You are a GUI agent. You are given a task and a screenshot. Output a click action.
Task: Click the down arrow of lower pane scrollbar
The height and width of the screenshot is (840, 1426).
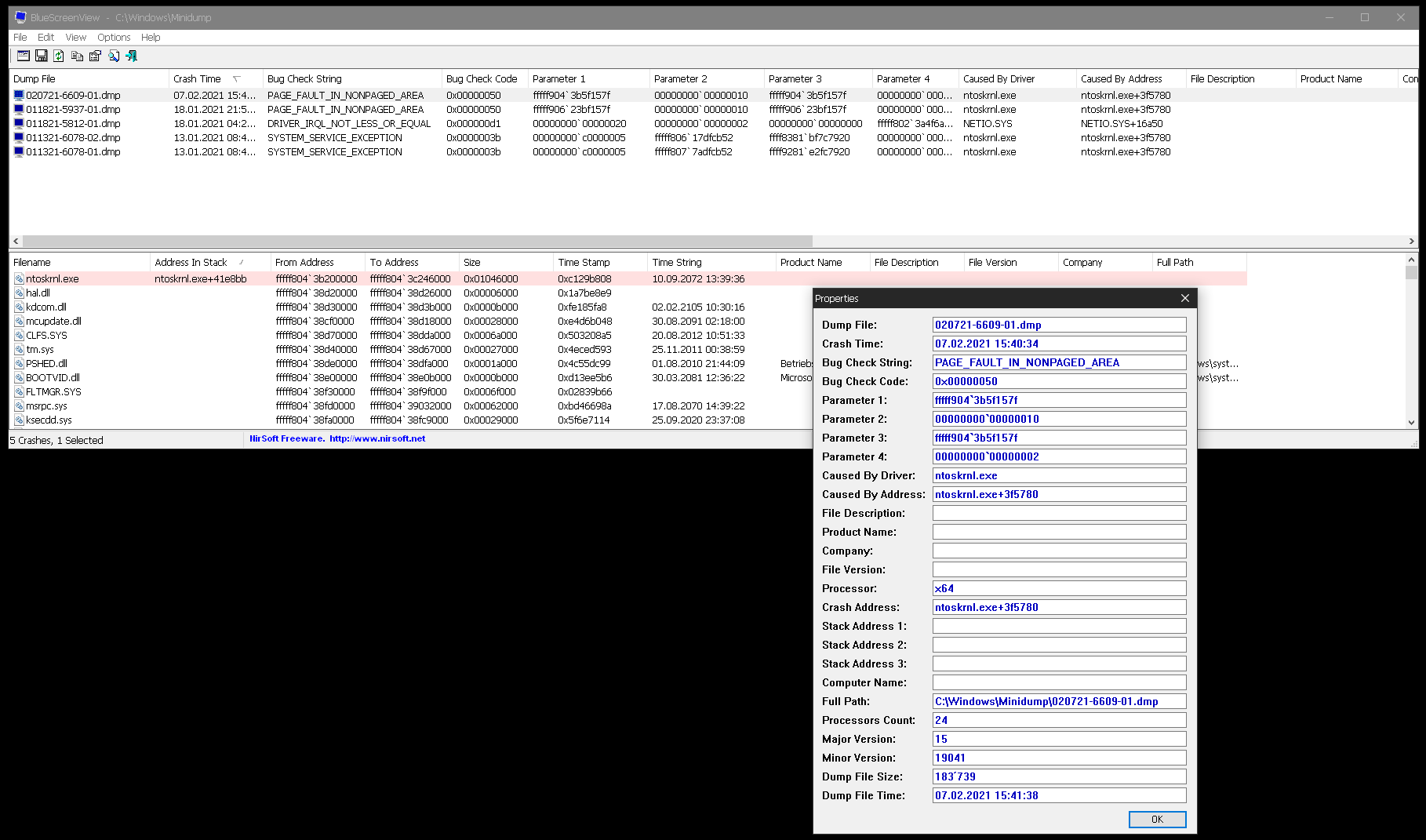pyautogui.click(x=1411, y=422)
